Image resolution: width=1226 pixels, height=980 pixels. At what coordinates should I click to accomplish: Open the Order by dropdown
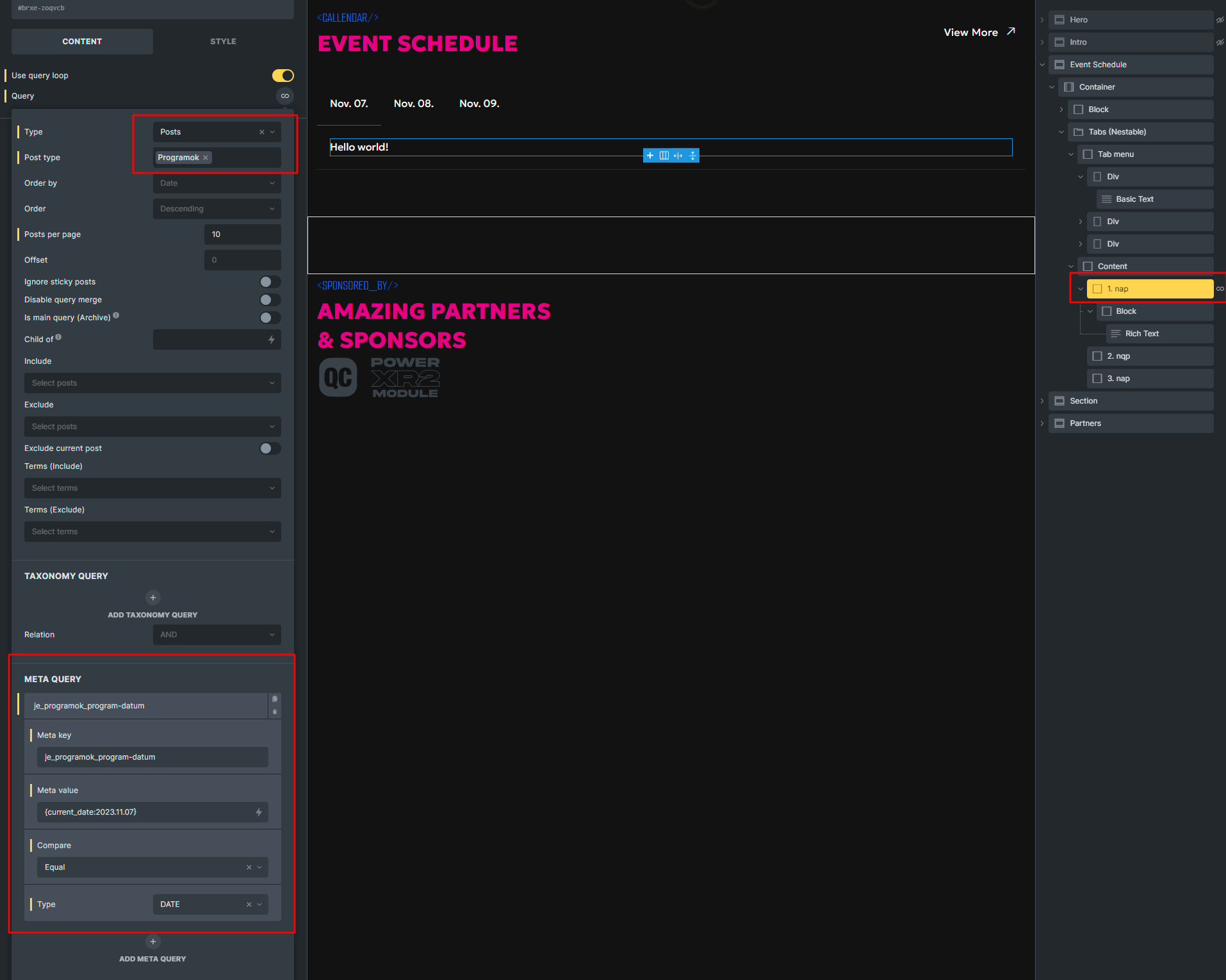point(217,183)
